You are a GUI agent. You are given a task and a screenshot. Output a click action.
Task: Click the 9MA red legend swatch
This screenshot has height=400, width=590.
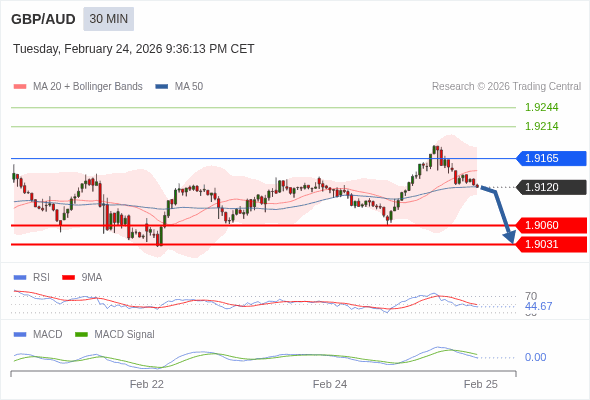(x=68, y=278)
